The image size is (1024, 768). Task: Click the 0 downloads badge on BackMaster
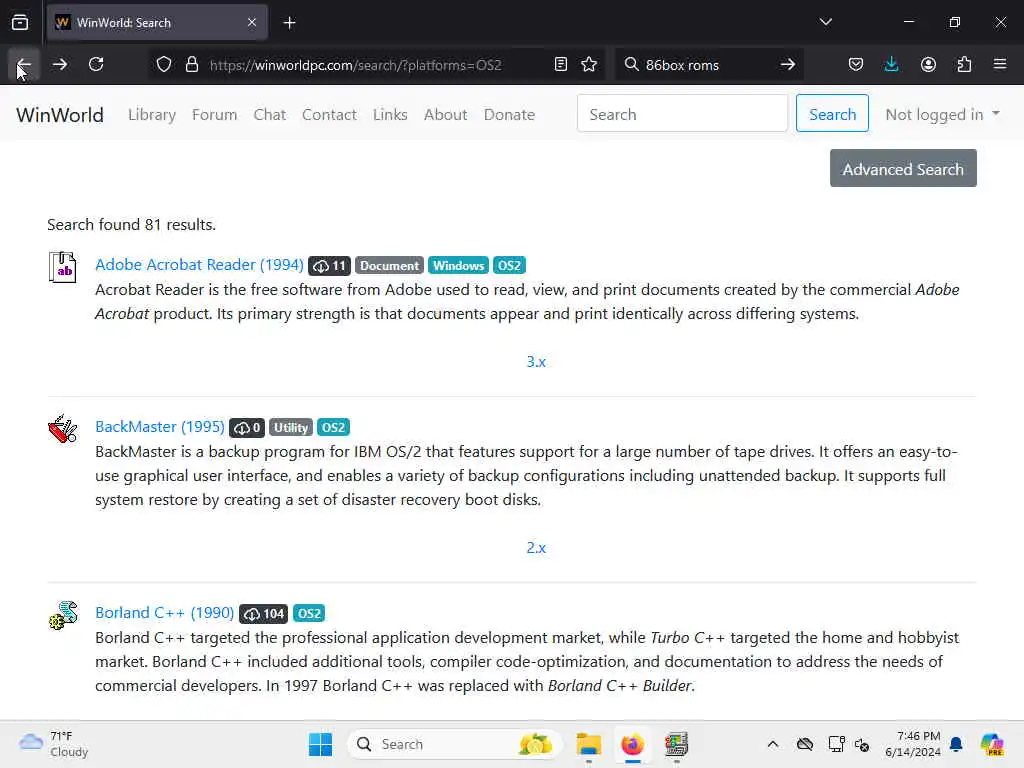click(x=247, y=428)
